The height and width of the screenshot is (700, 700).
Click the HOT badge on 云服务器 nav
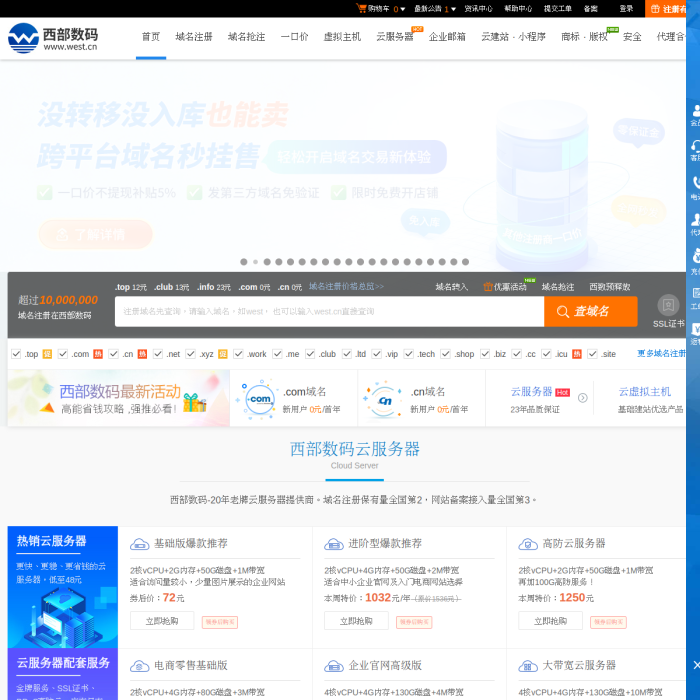coord(417,29)
